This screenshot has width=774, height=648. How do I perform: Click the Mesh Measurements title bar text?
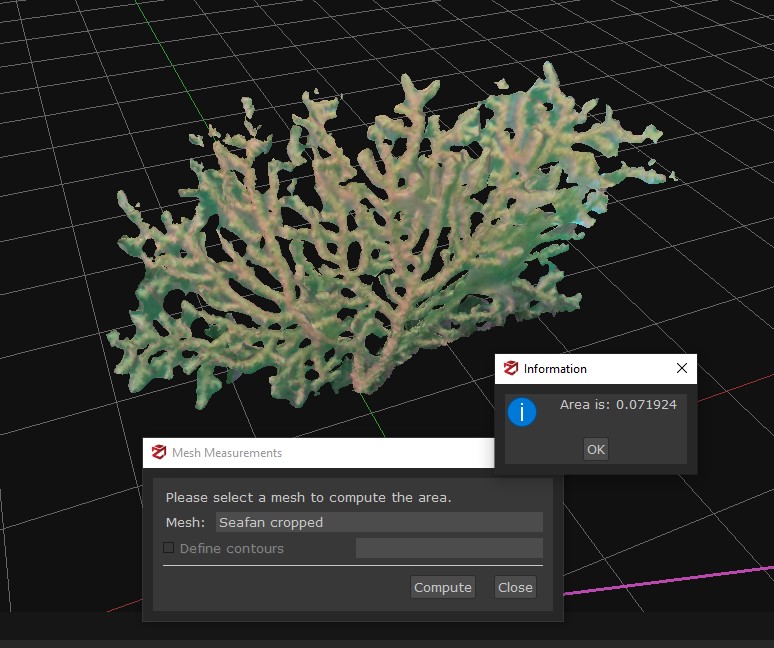pos(227,453)
